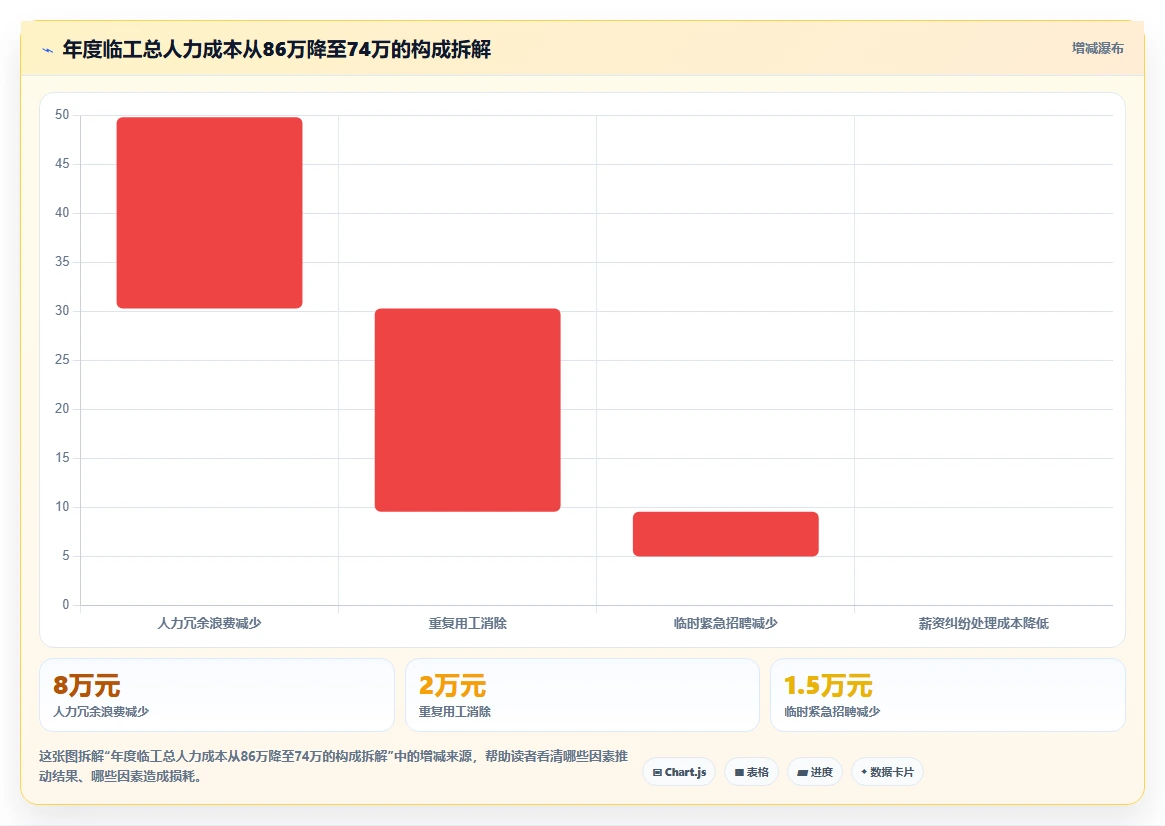
Task: Click the x-axis label 薪资纠纷处理成本降低
Action: pos(984,623)
